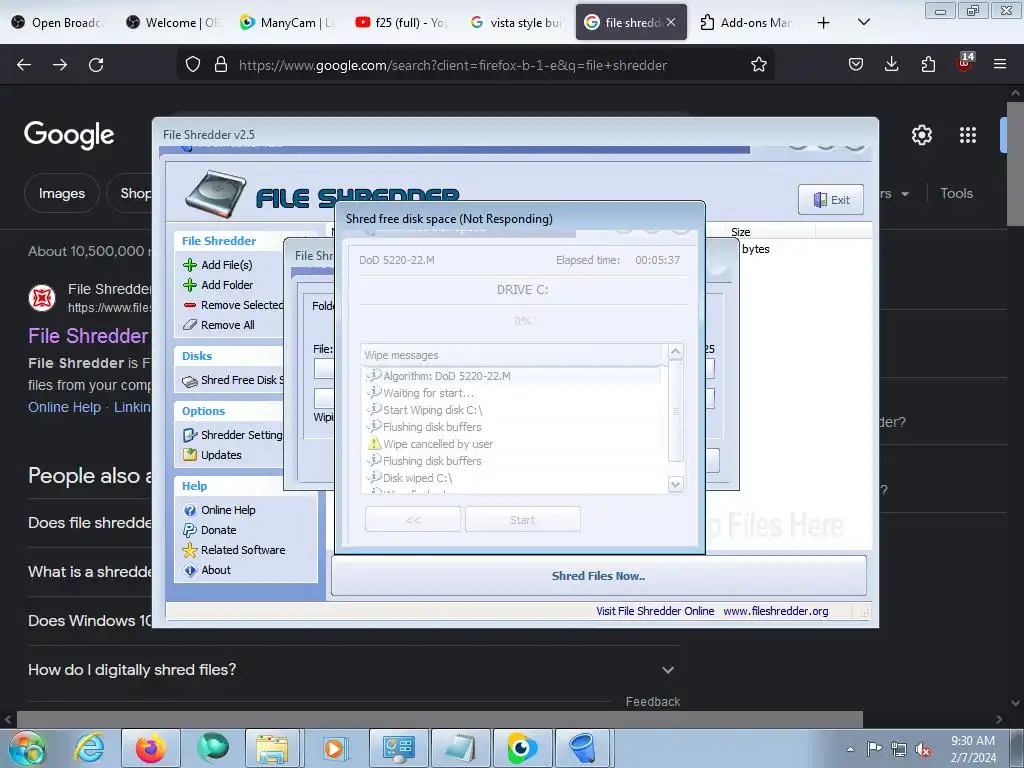Open the Firefox hamburger menu
The image size is (1024, 768).
coord(1000,65)
